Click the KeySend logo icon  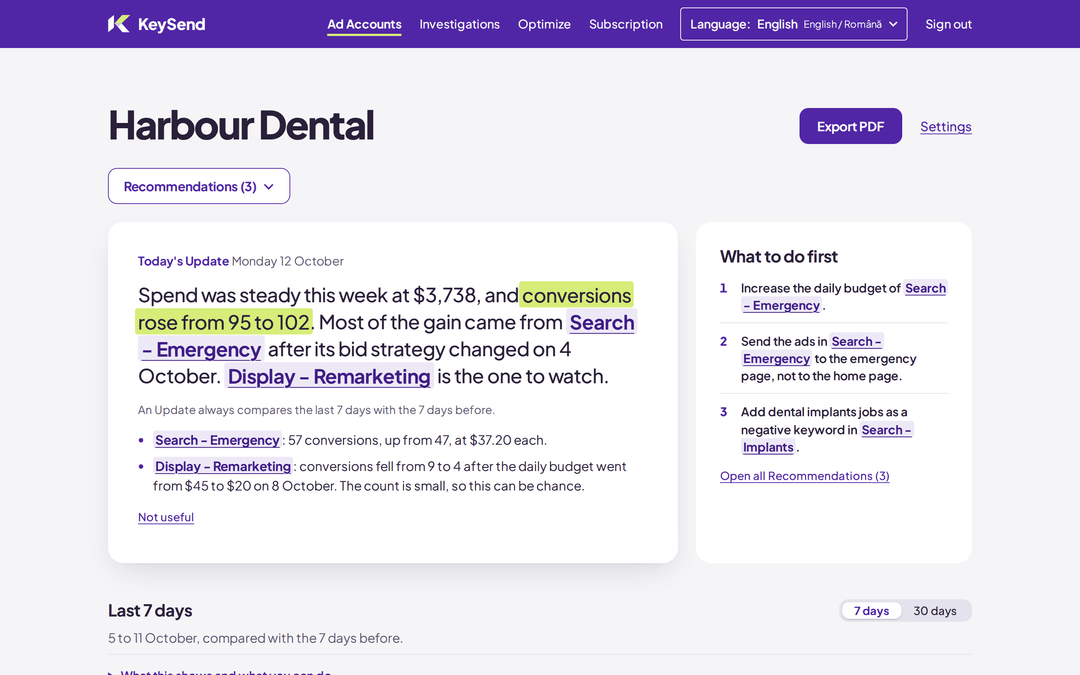118,24
